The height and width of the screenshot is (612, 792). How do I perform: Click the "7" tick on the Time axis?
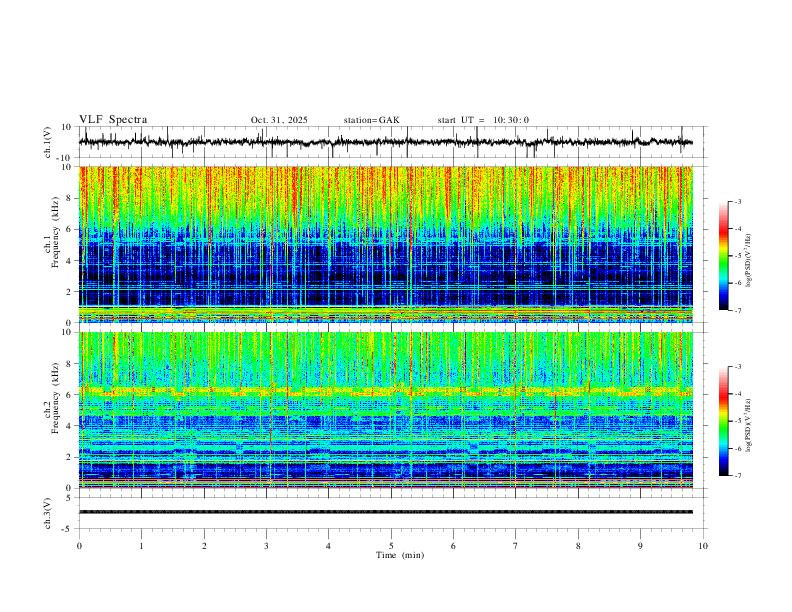[516, 546]
